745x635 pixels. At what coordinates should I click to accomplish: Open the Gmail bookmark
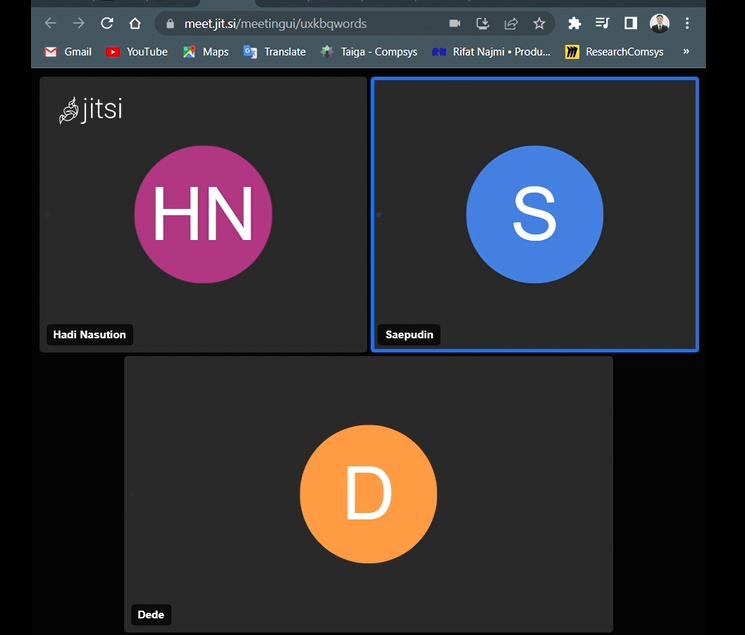[x=68, y=52]
